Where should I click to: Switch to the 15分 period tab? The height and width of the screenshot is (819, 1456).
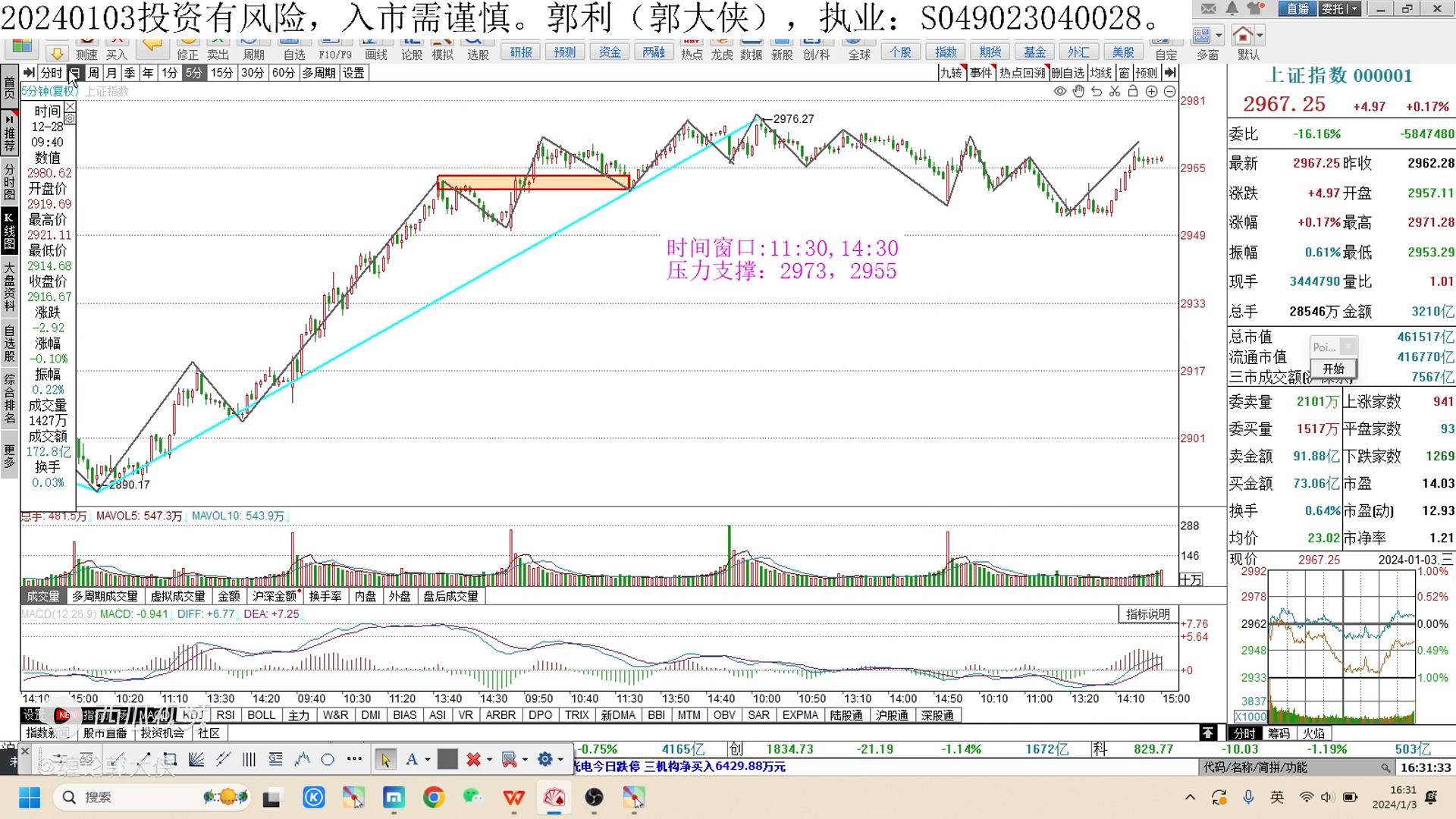[x=221, y=73]
